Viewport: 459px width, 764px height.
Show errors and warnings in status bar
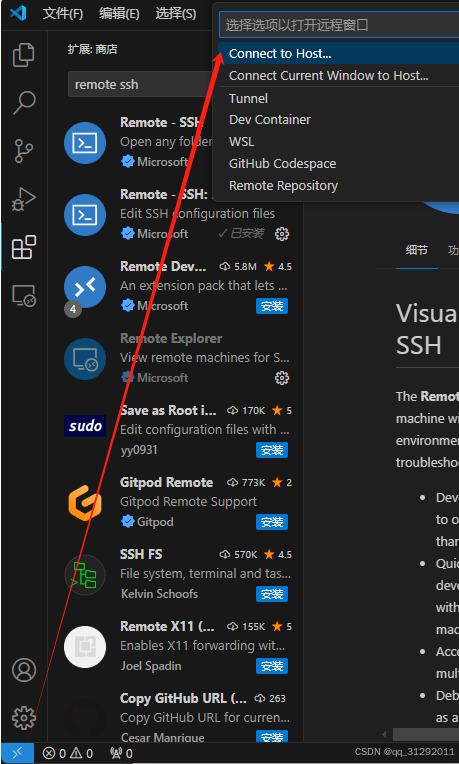click(68, 754)
